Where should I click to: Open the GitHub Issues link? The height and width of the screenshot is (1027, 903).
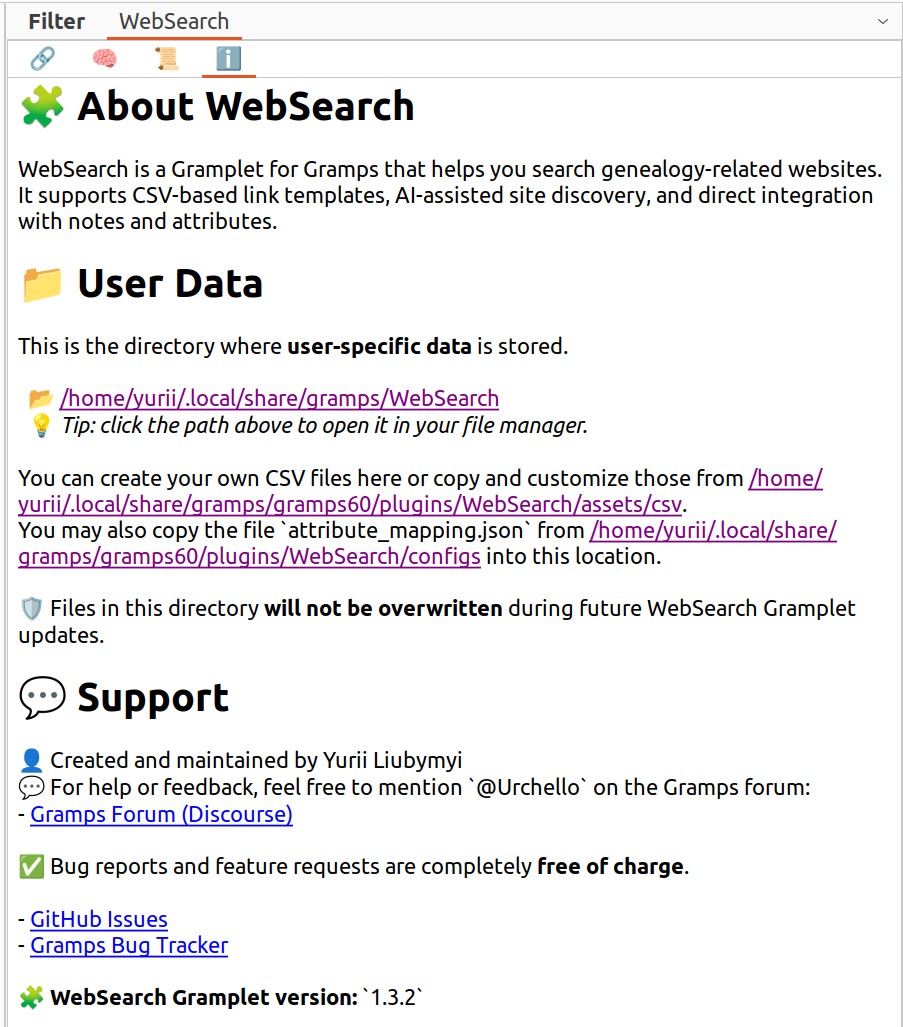point(99,919)
